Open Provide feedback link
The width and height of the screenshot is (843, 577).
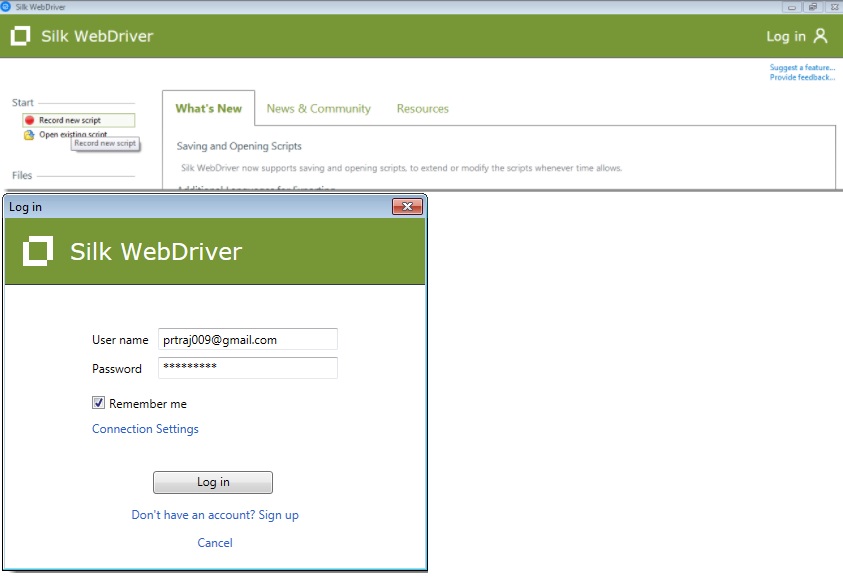802,77
